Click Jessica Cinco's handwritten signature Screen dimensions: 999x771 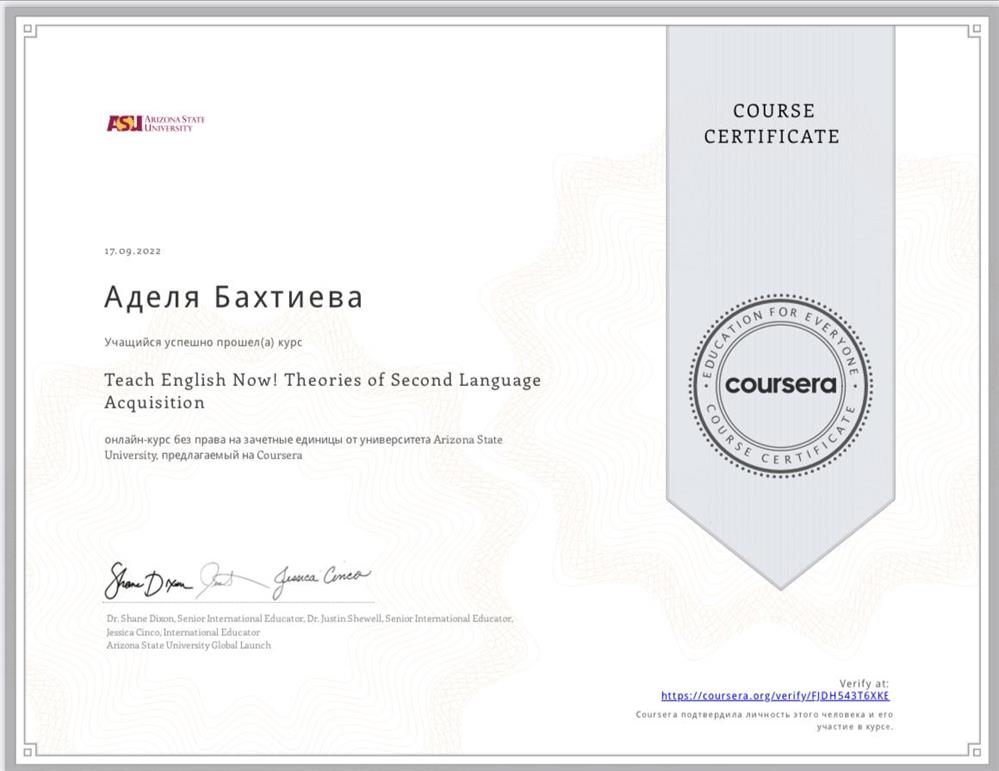[x=322, y=577]
